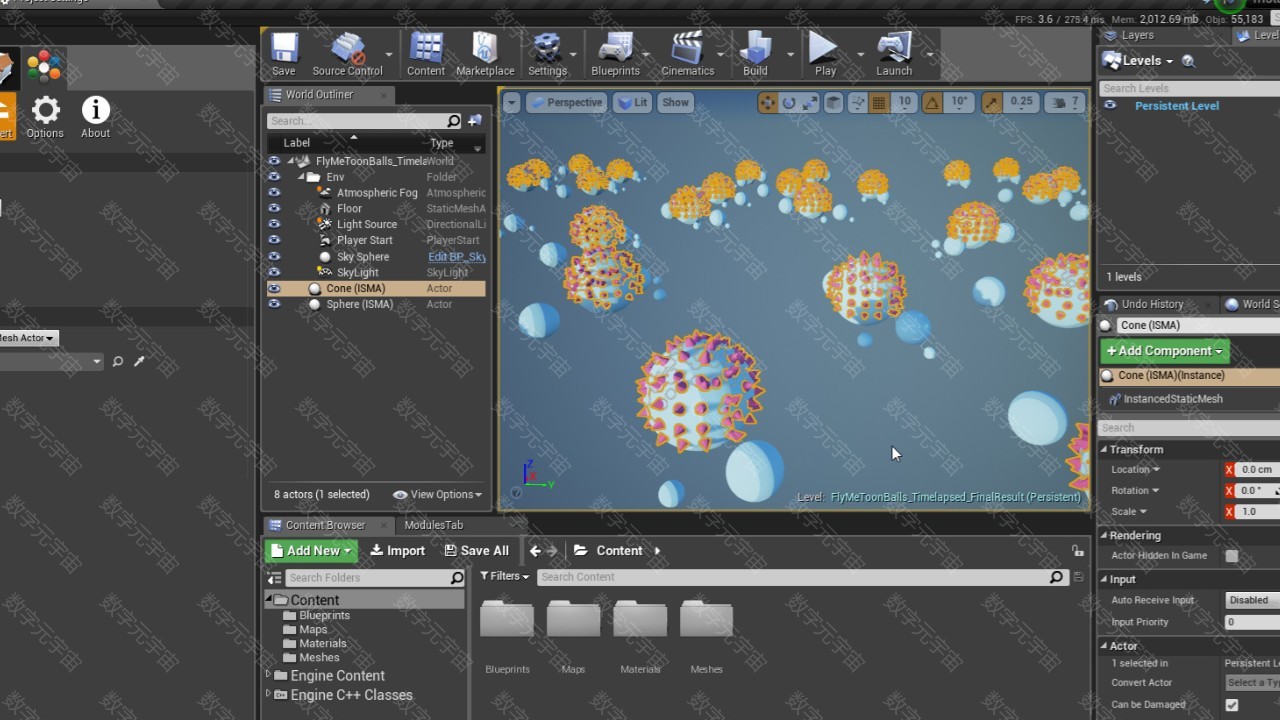Click the viewport Show button

coord(676,102)
